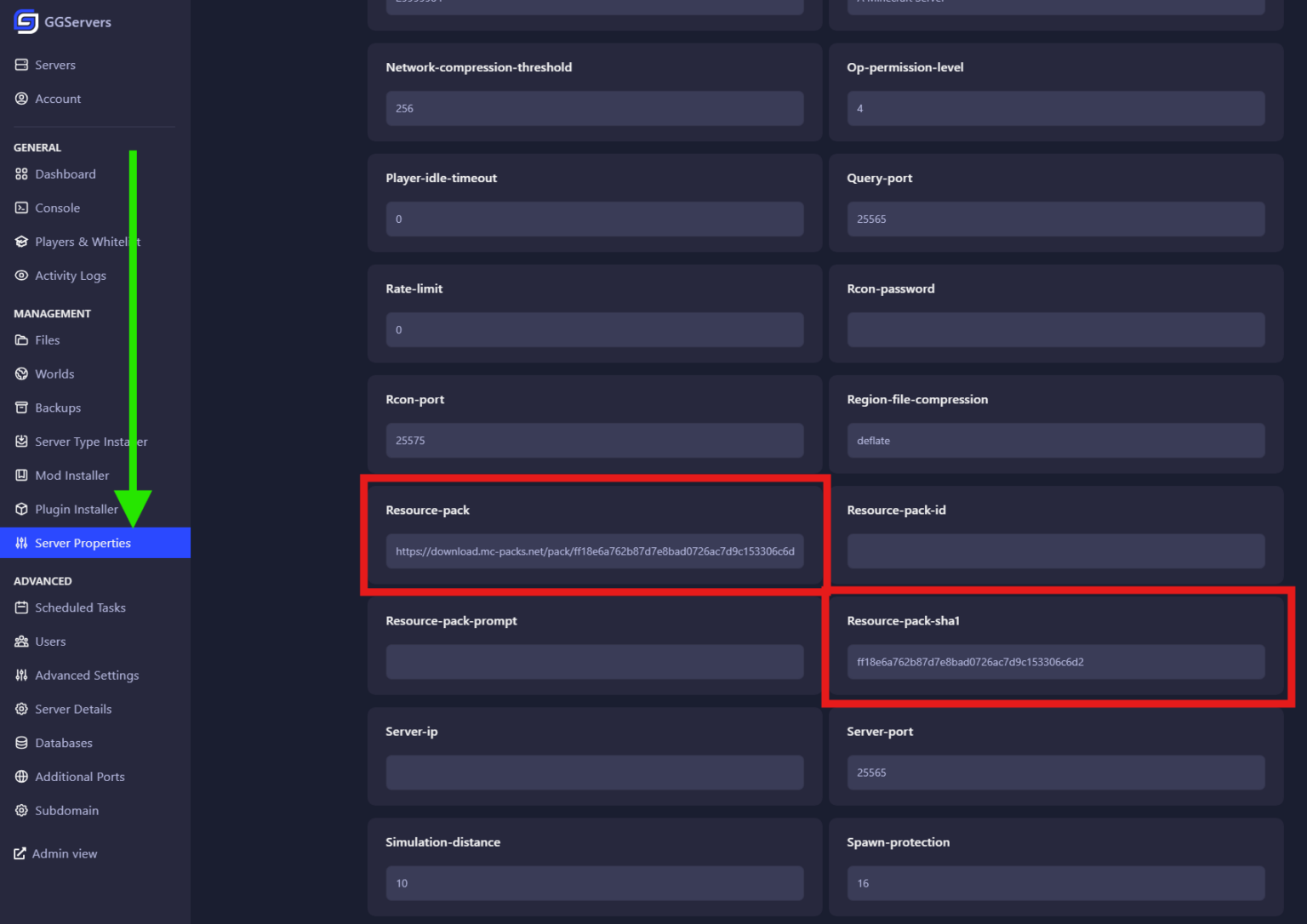Open the Account page

(58, 99)
